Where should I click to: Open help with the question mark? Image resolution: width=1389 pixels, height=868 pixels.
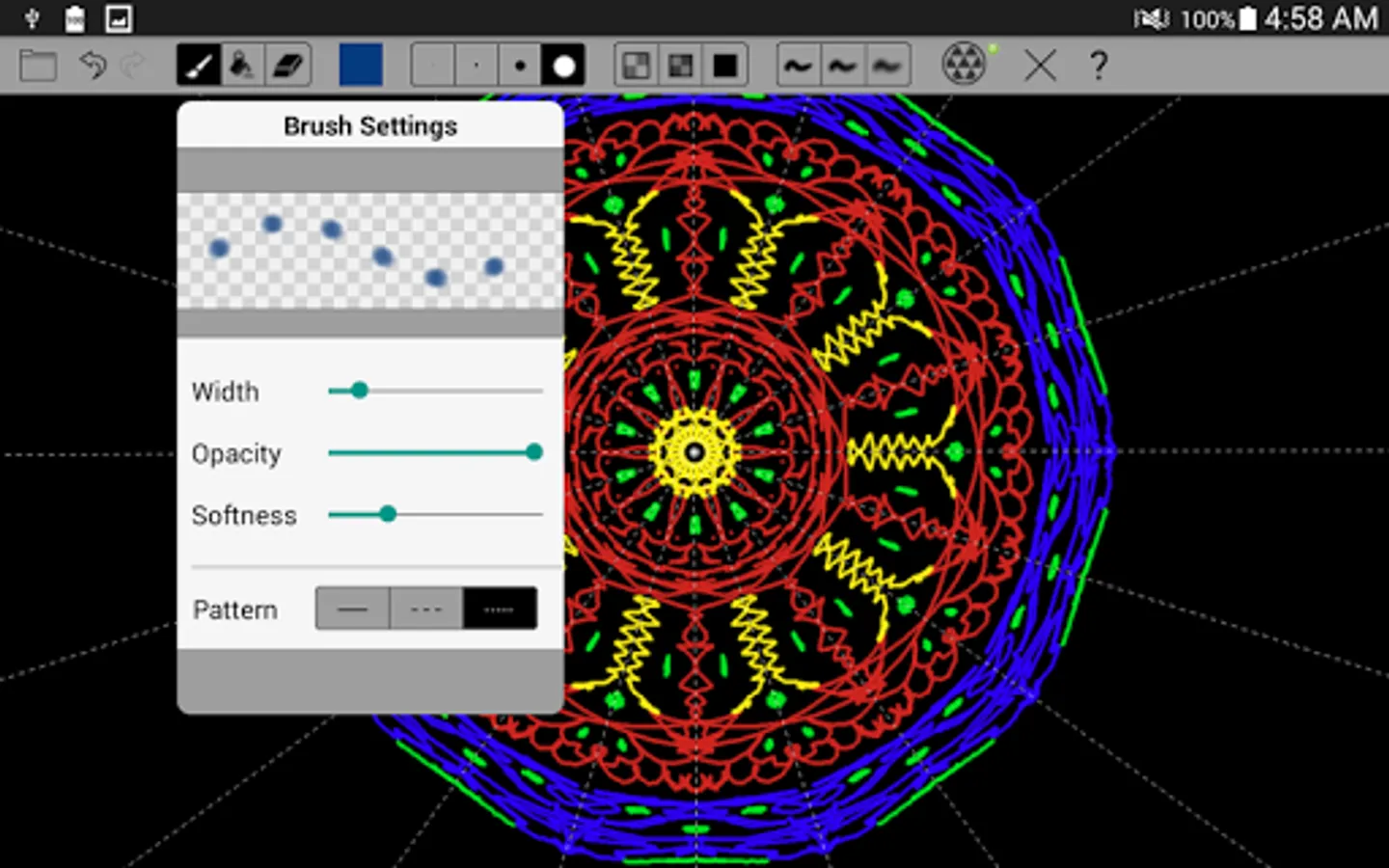[x=1098, y=66]
